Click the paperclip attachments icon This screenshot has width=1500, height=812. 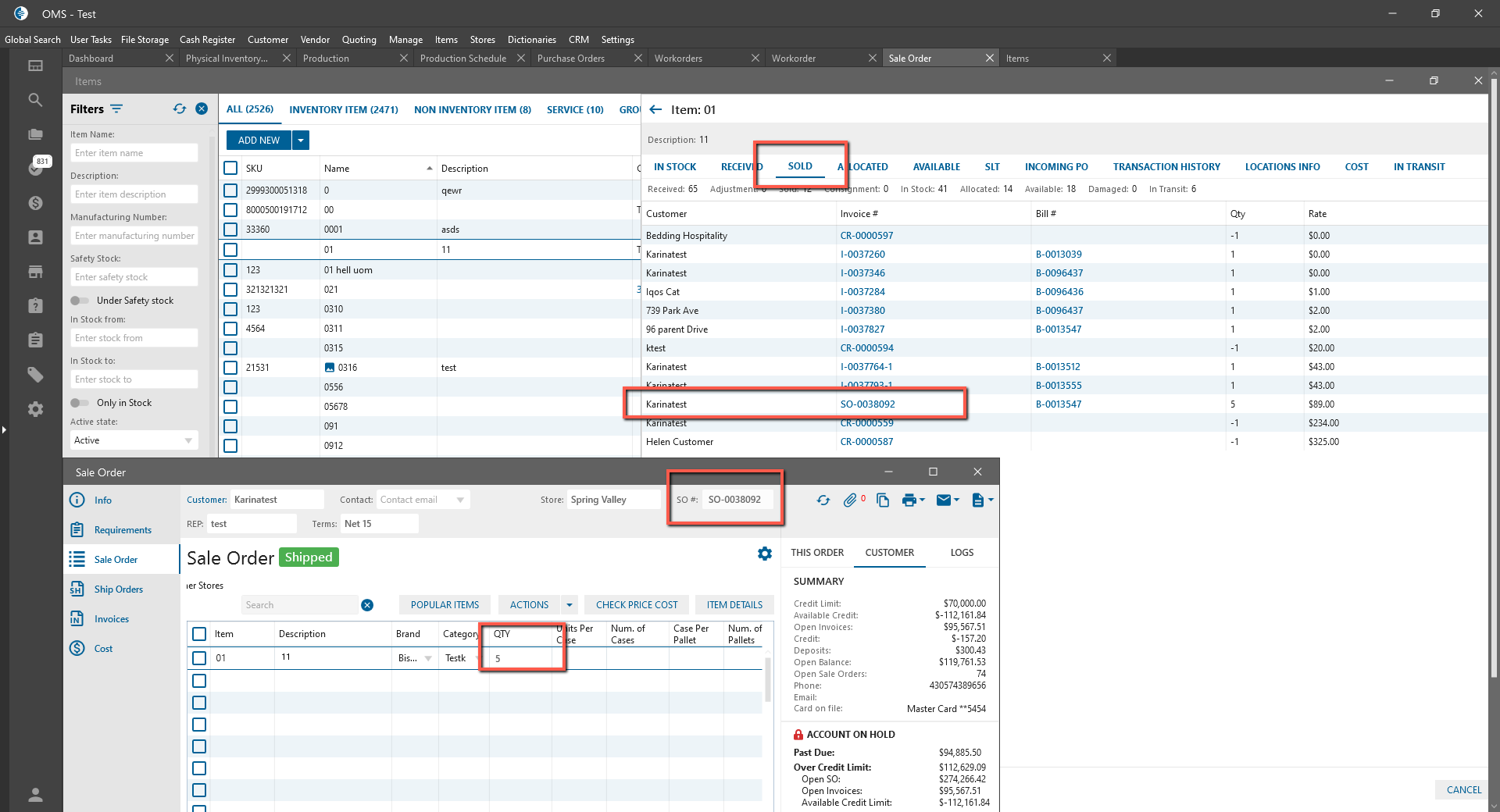click(850, 500)
